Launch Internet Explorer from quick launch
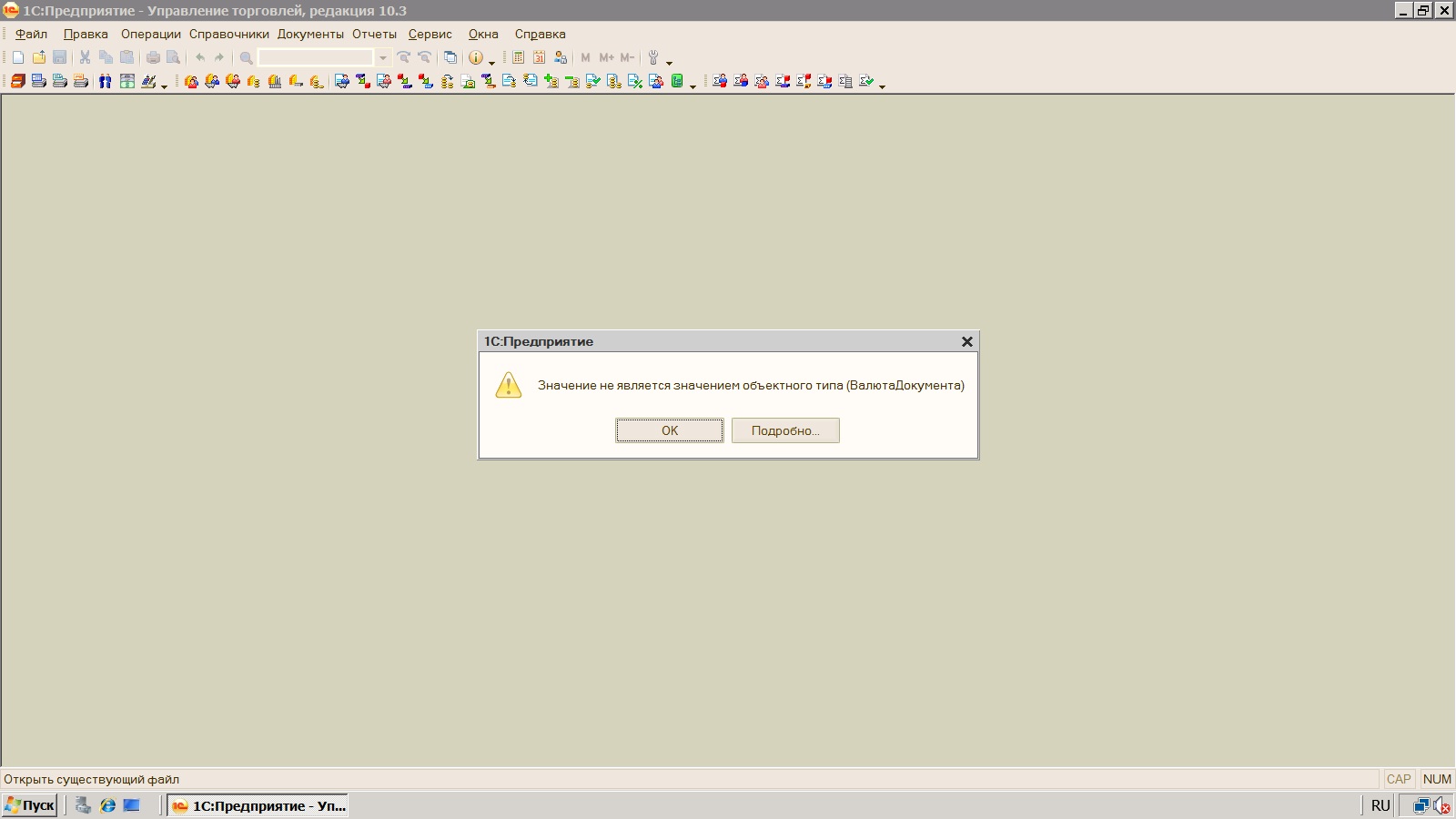The height and width of the screenshot is (819, 1456). (107, 805)
